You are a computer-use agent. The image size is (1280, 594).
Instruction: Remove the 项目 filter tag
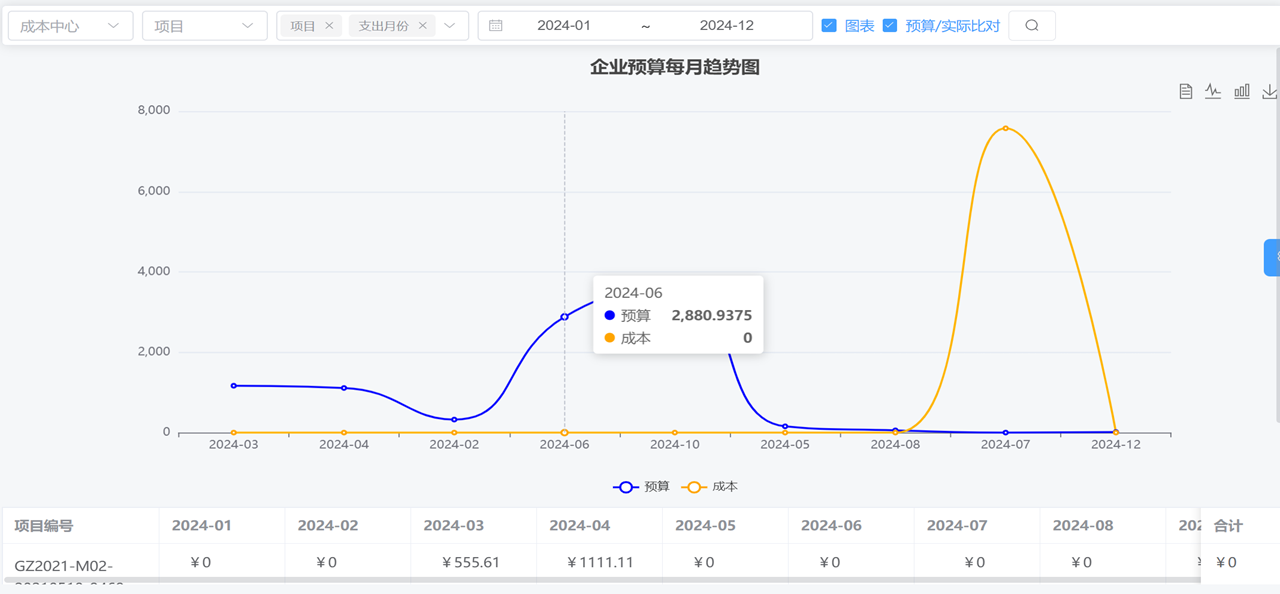[330, 24]
